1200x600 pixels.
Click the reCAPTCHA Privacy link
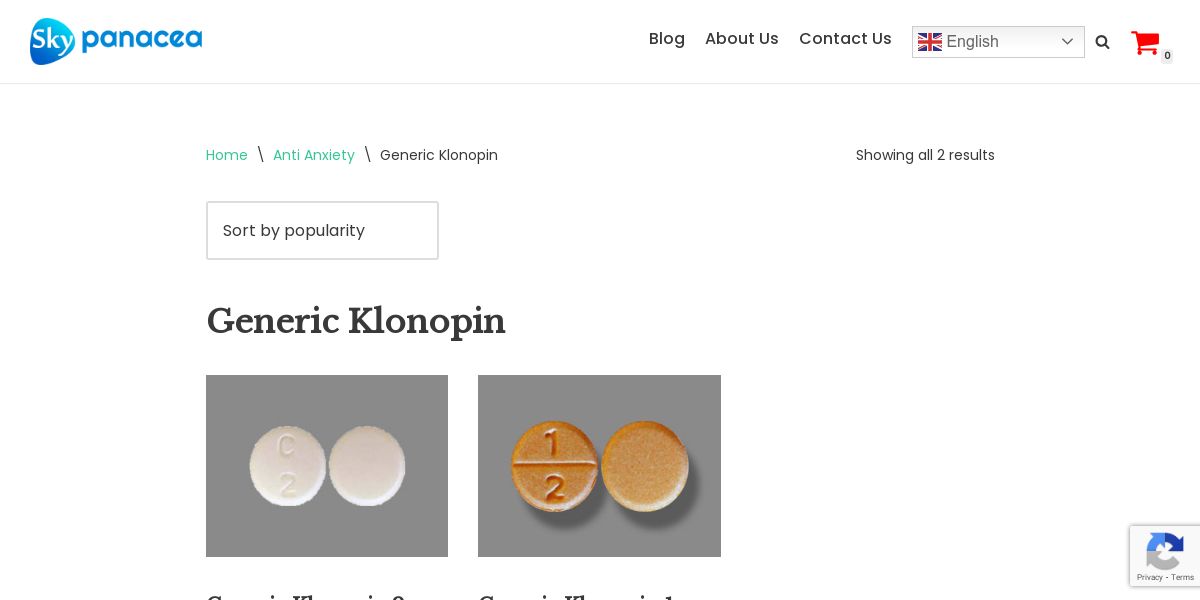[1149, 577]
